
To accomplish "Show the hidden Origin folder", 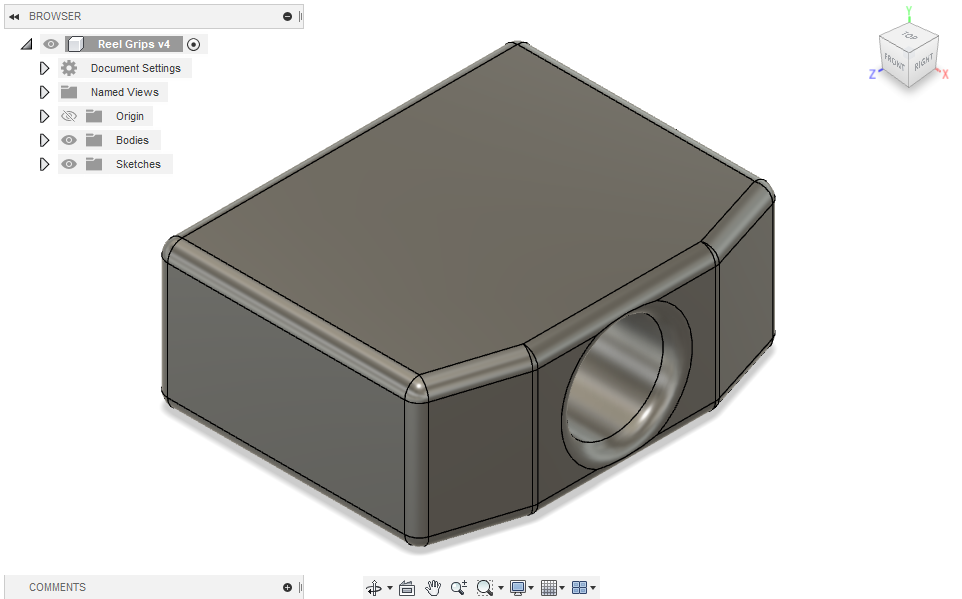I will tap(68, 115).
